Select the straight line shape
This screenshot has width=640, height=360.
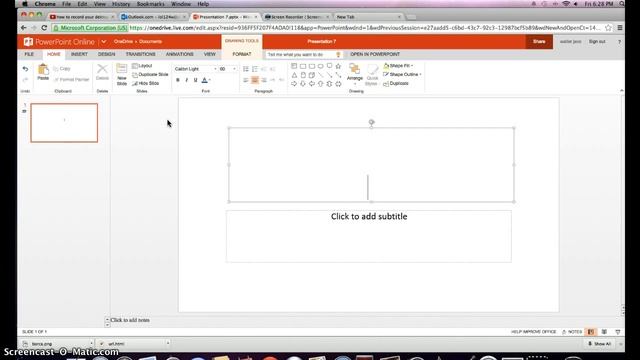(321, 75)
